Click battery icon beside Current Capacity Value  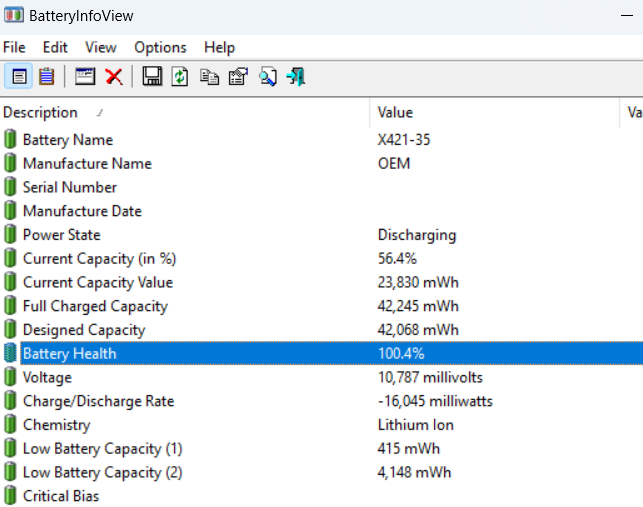(10, 282)
